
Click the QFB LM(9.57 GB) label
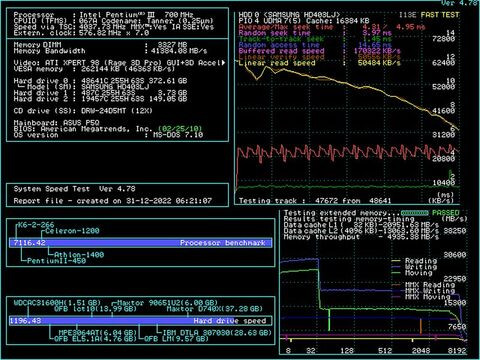tap(176, 339)
